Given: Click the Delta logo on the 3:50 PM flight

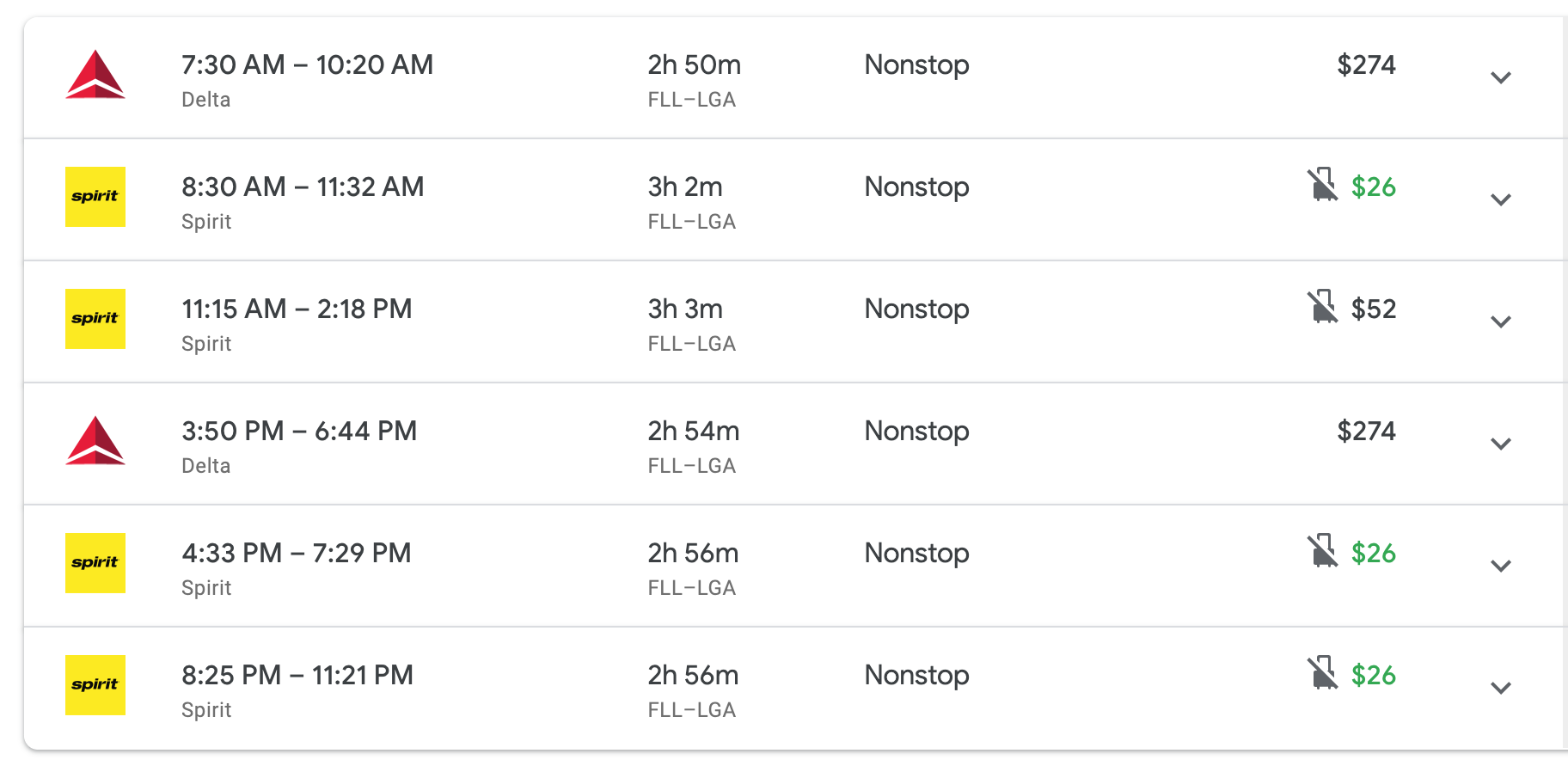Looking at the screenshot, I should tap(95, 441).
